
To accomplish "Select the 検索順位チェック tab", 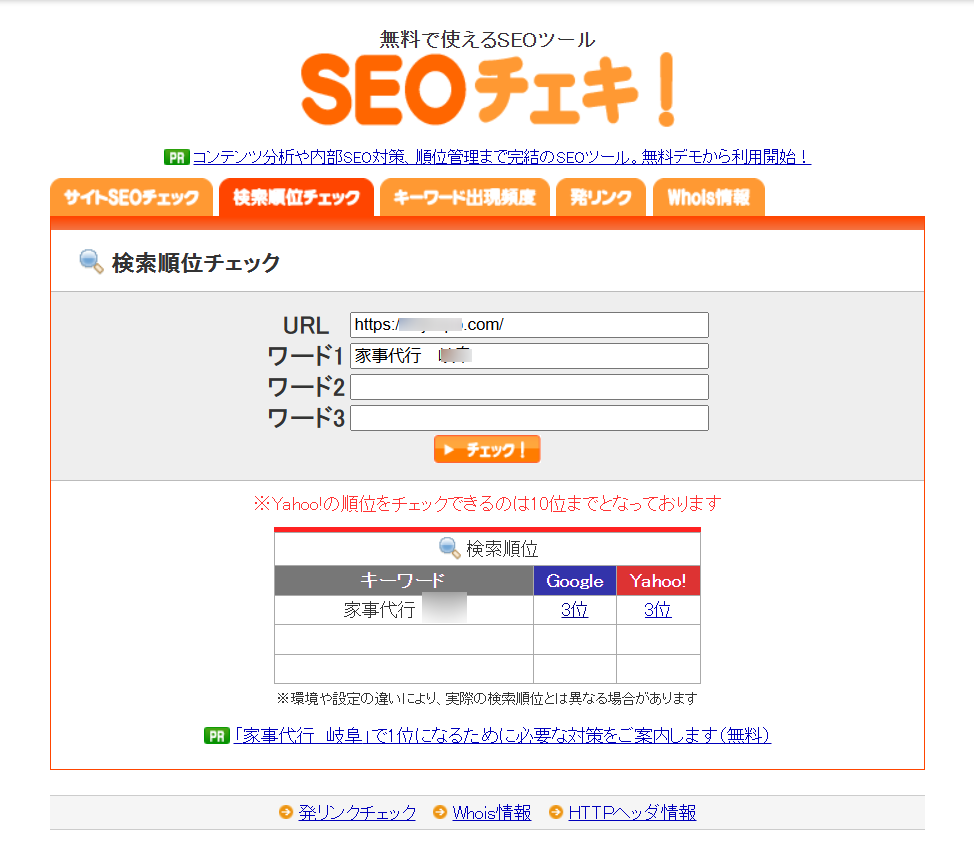I will tap(296, 198).
